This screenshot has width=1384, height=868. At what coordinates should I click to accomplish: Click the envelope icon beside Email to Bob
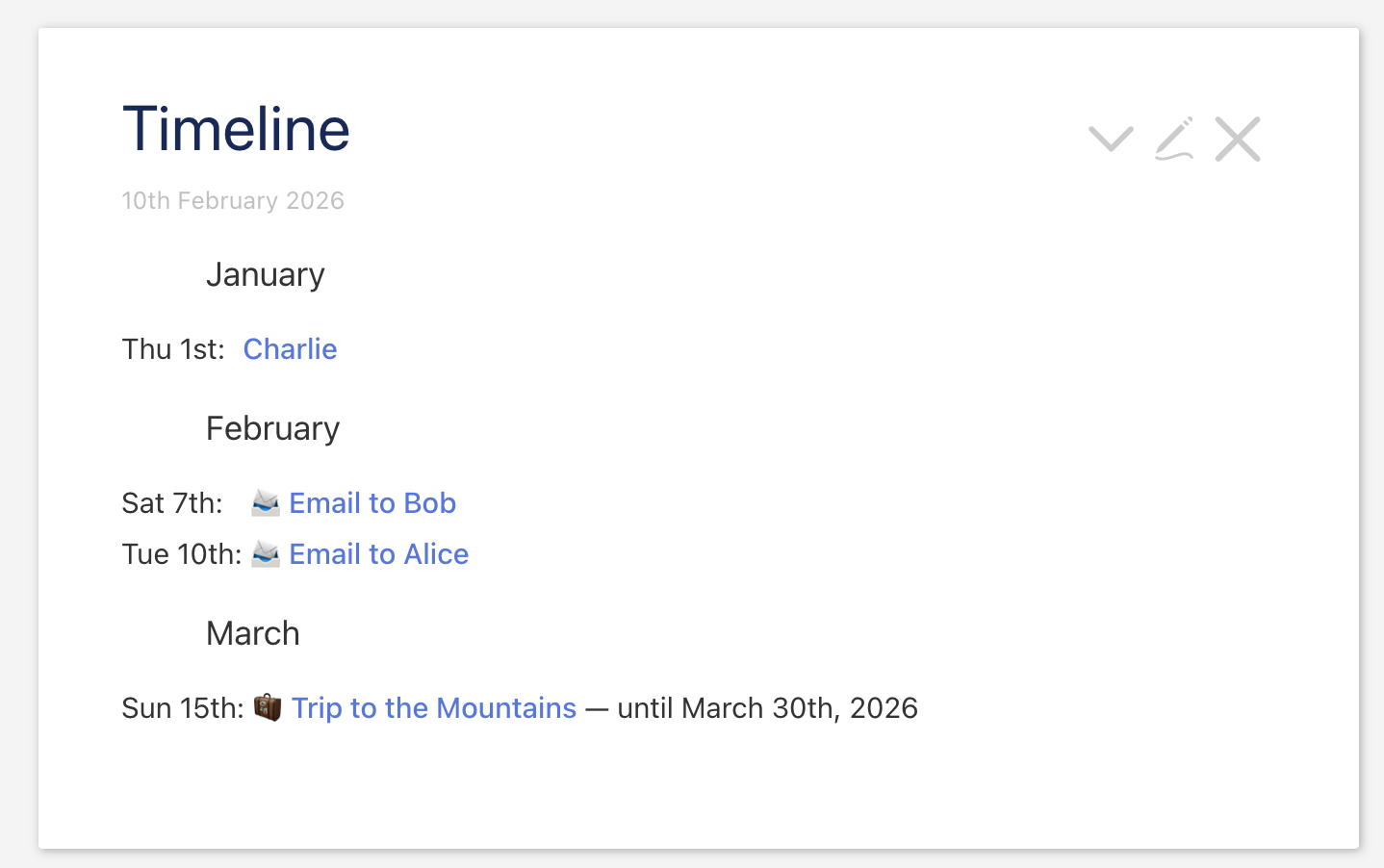[266, 503]
